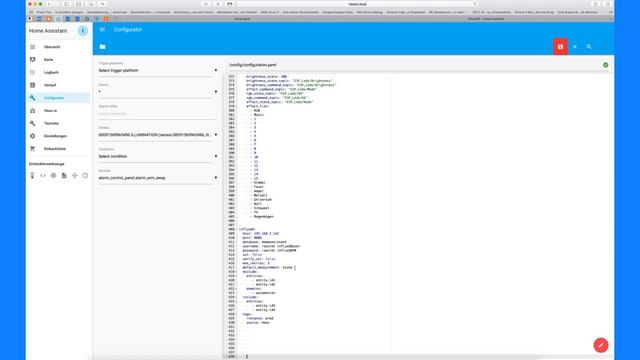Image resolution: width=640 pixels, height=360 pixels.
Task: Collapse the effect_list fold arrow in editor gutter
Action: point(236,106)
